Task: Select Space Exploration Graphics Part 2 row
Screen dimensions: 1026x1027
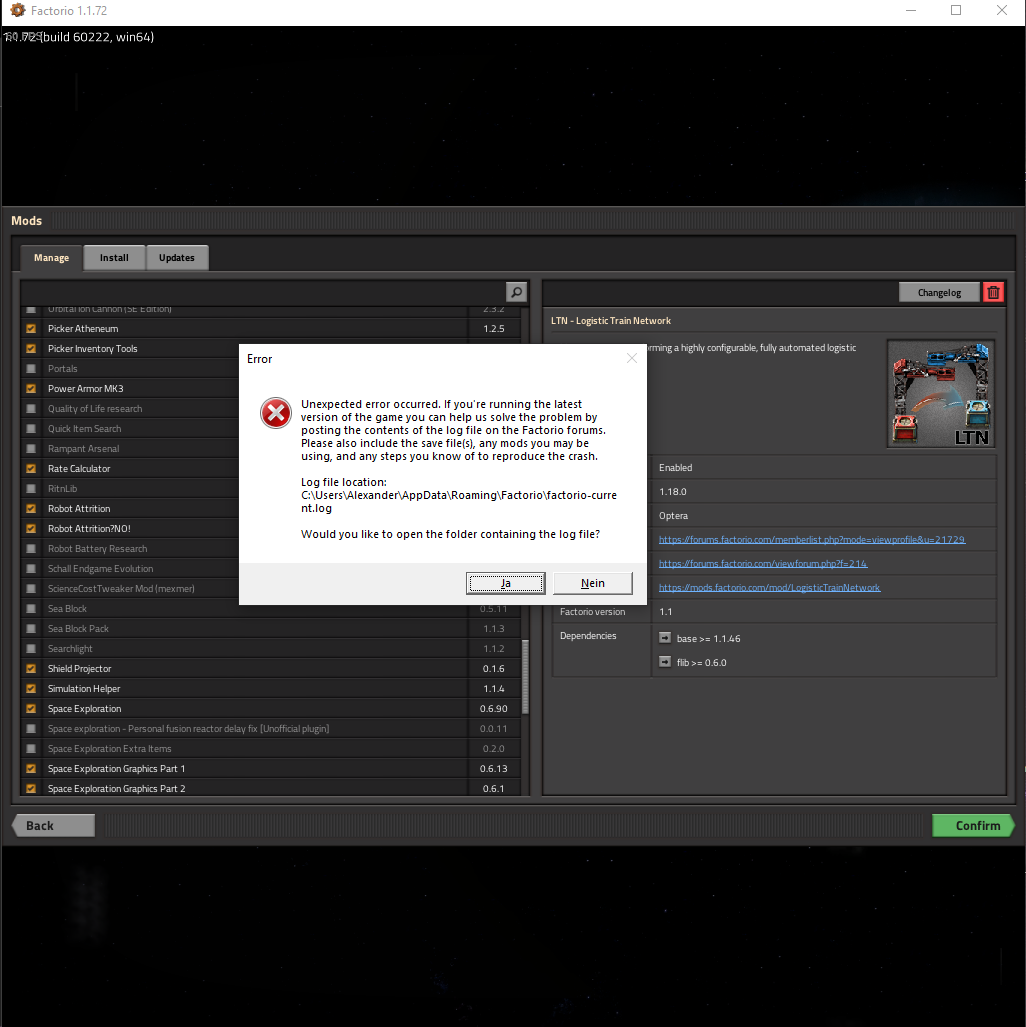Action: (271, 789)
